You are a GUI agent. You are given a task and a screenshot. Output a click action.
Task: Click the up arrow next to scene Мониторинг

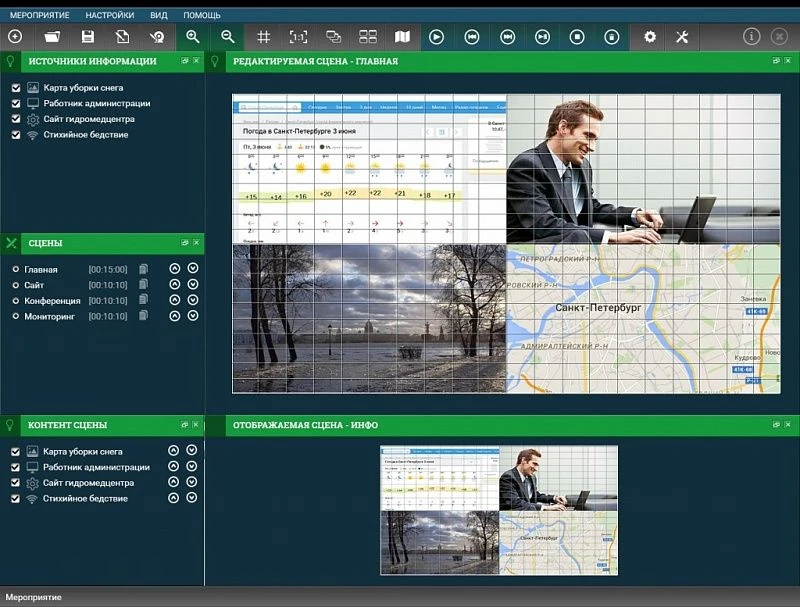[x=174, y=316]
